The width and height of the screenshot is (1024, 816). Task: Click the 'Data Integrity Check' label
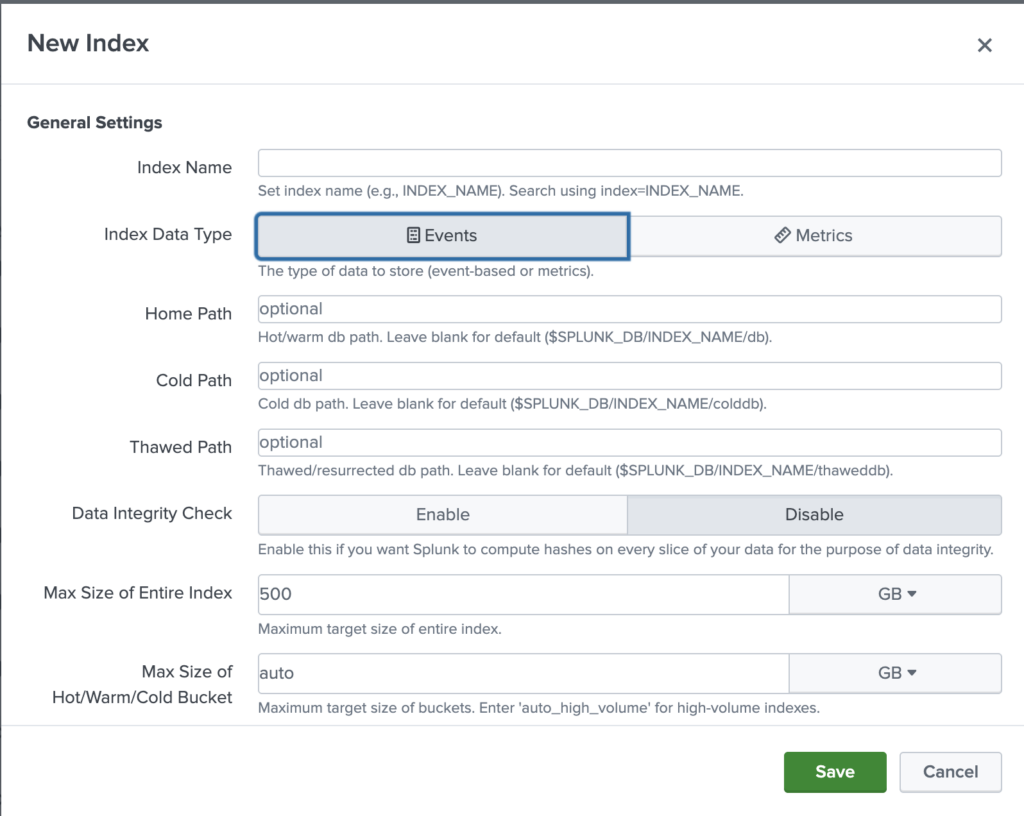tap(152, 513)
